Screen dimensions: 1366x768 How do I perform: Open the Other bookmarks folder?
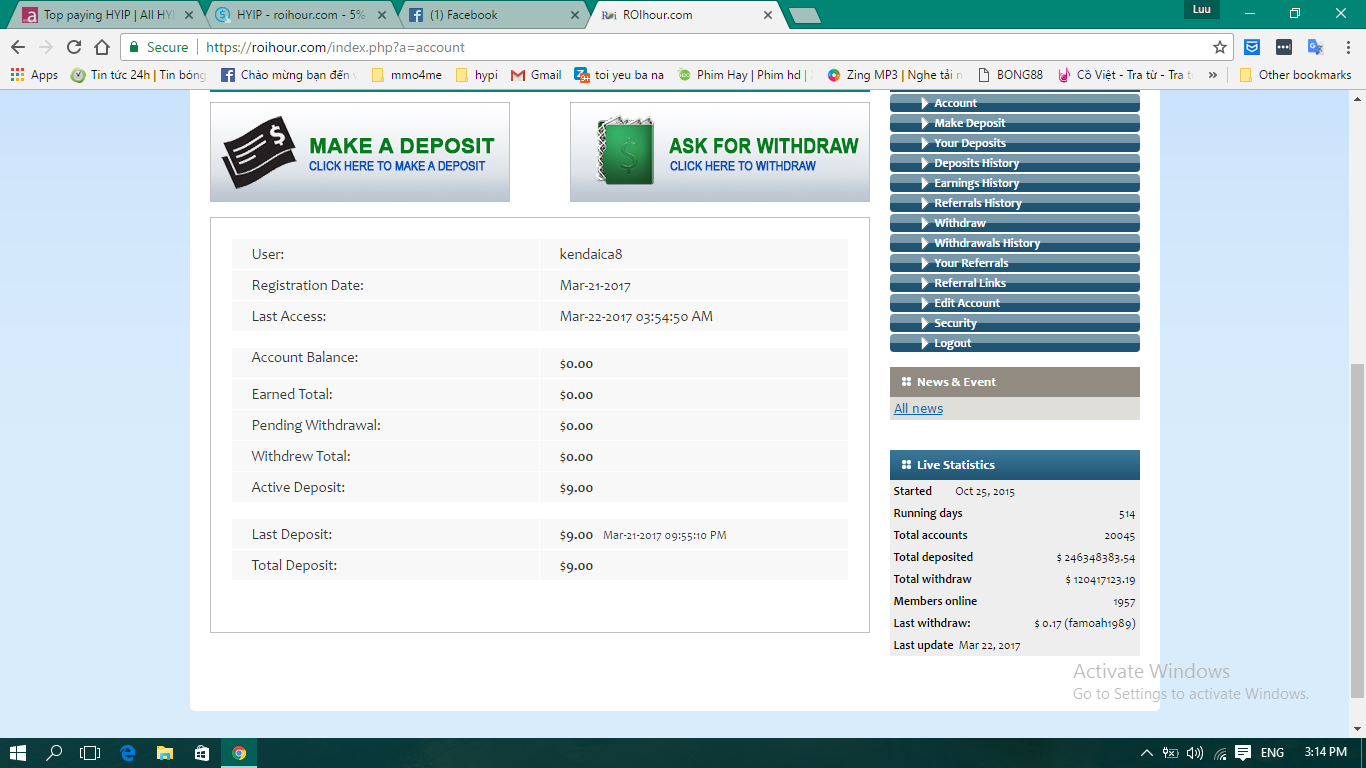pyautogui.click(x=1295, y=75)
